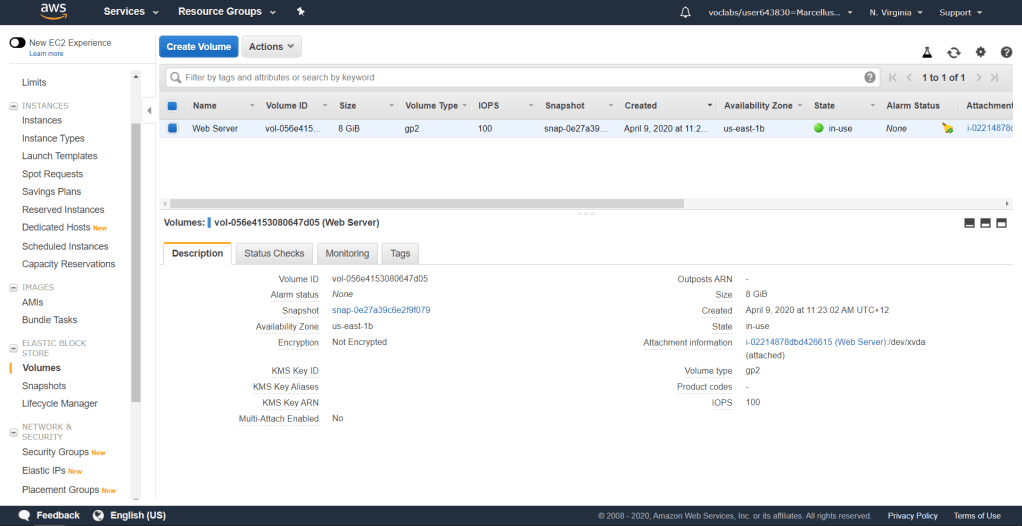The image size is (1022, 526).
Task: Toggle the select-all header checkbox
Action: pyautogui.click(x=172, y=105)
